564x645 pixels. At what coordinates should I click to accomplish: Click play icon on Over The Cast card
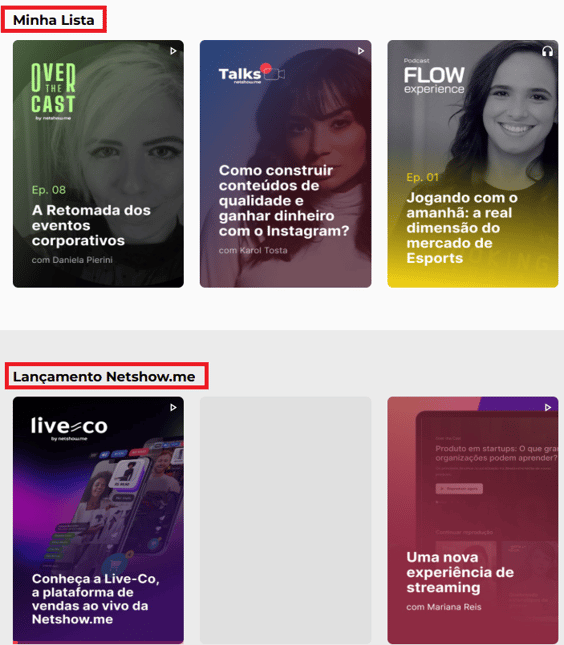[173, 51]
